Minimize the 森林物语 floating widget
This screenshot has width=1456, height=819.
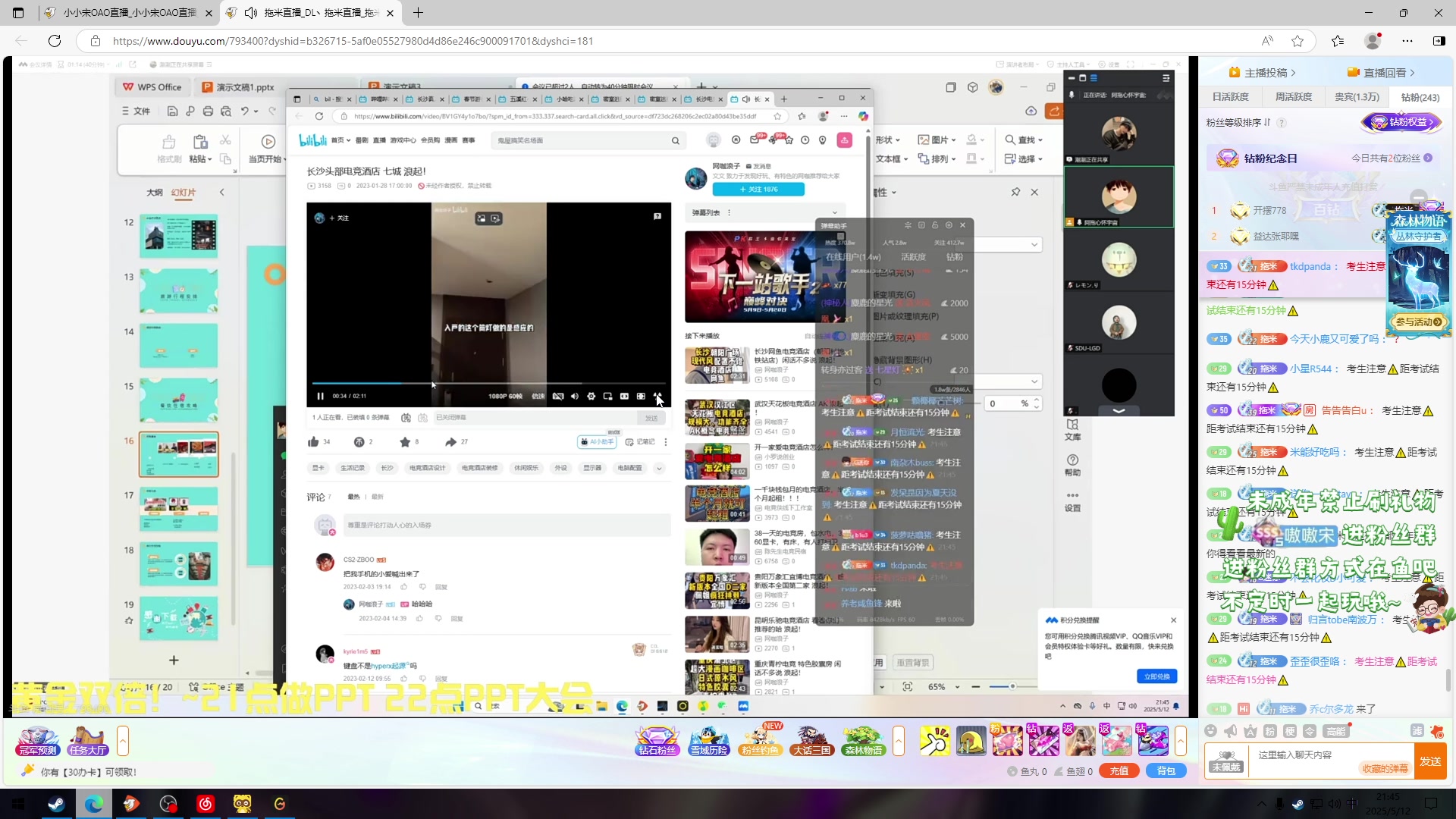tap(1419, 196)
